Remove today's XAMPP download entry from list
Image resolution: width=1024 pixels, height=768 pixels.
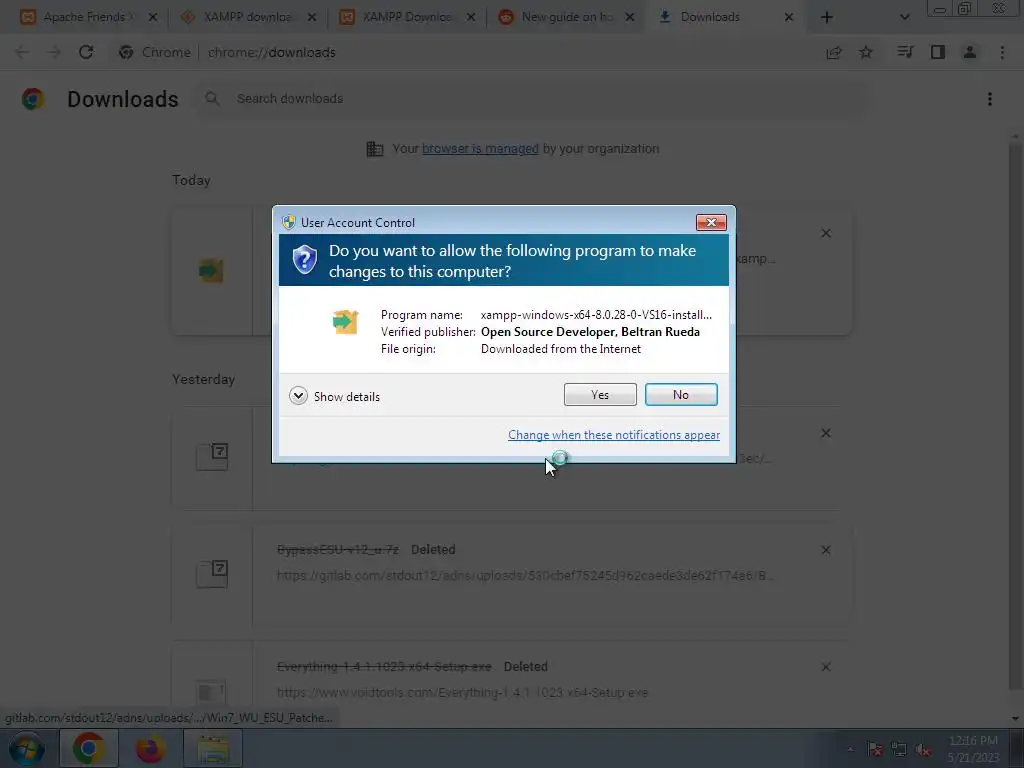point(826,233)
